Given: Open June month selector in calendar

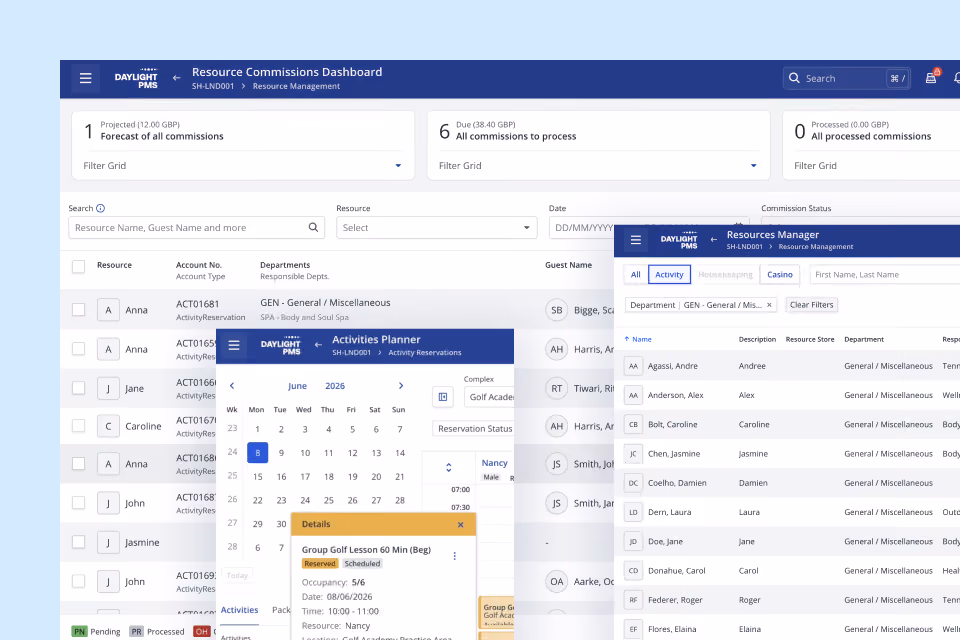Looking at the screenshot, I should [298, 386].
